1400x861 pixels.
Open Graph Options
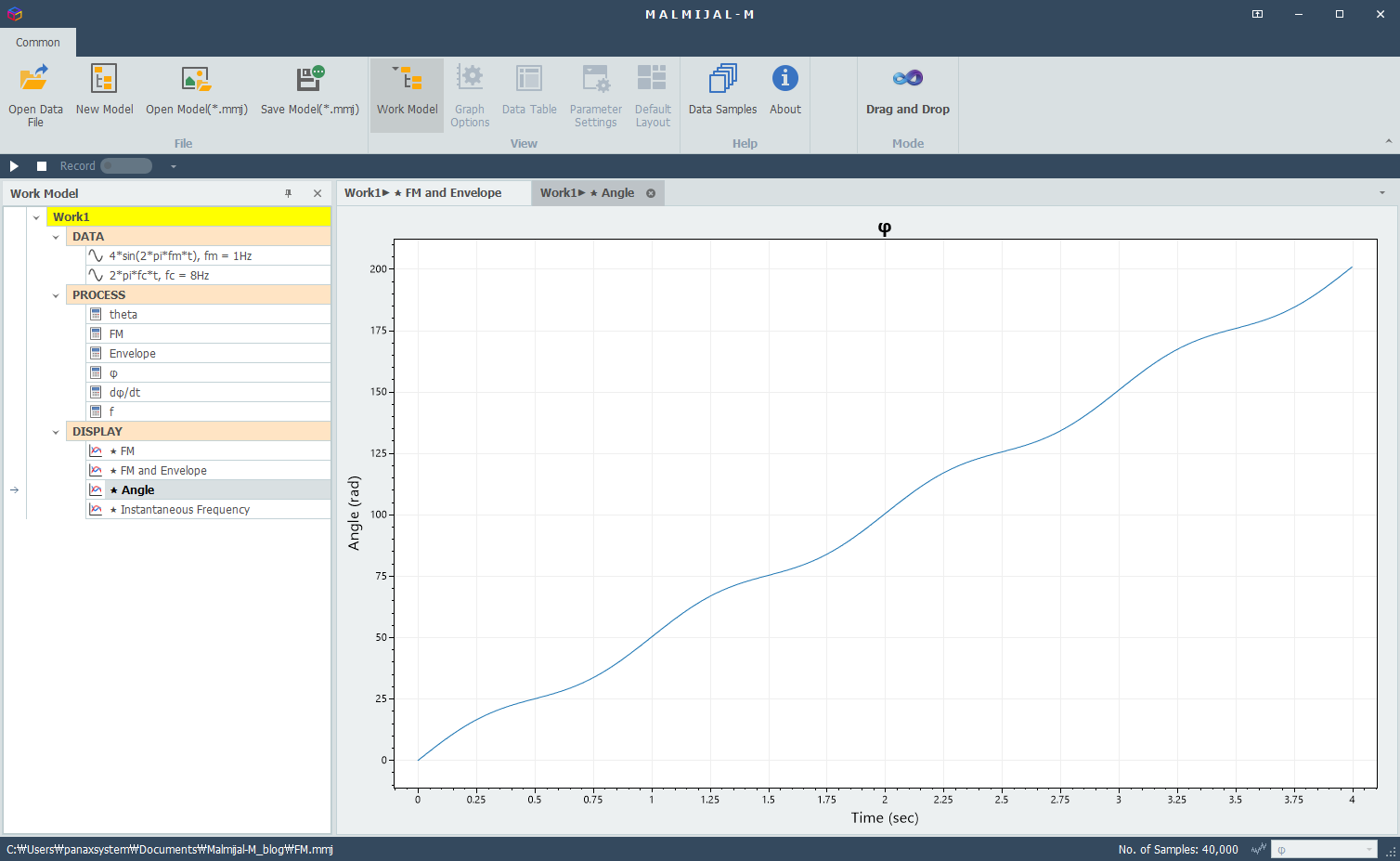(x=470, y=95)
